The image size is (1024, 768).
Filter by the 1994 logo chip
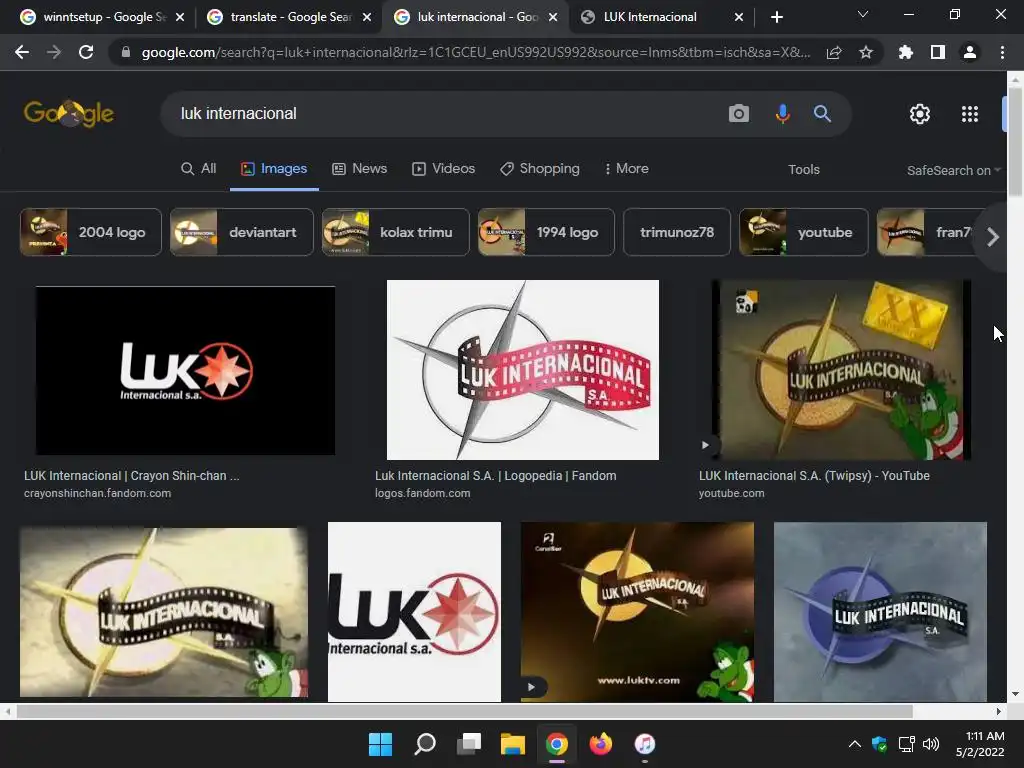pyautogui.click(x=546, y=232)
